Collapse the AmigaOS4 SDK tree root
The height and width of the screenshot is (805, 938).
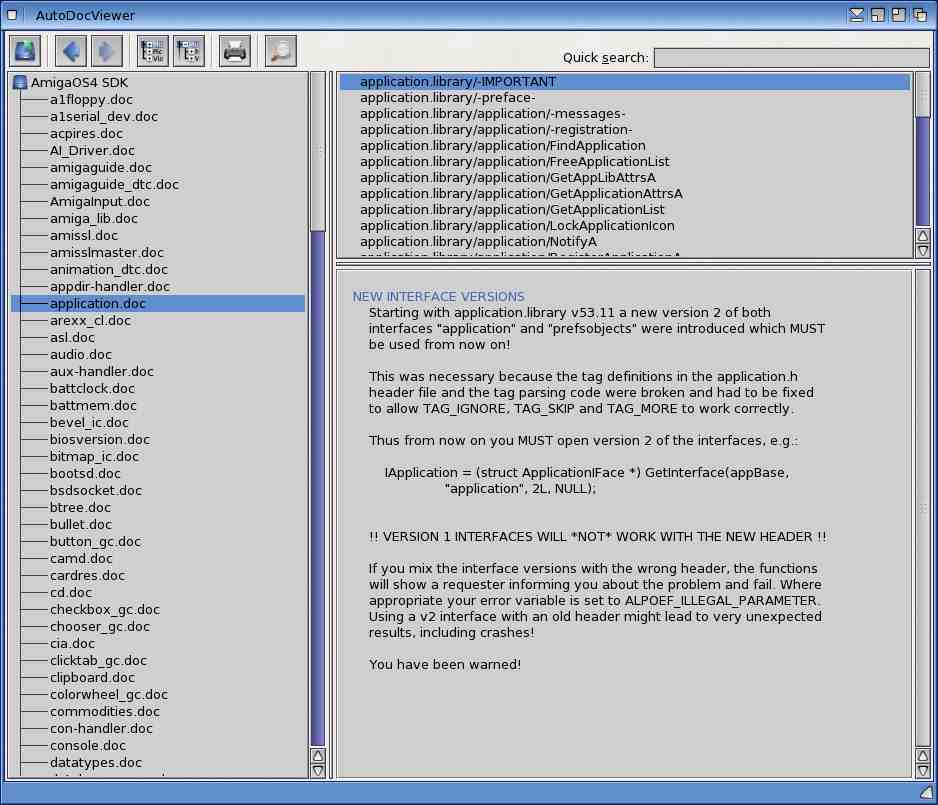(x=20, y=83)
